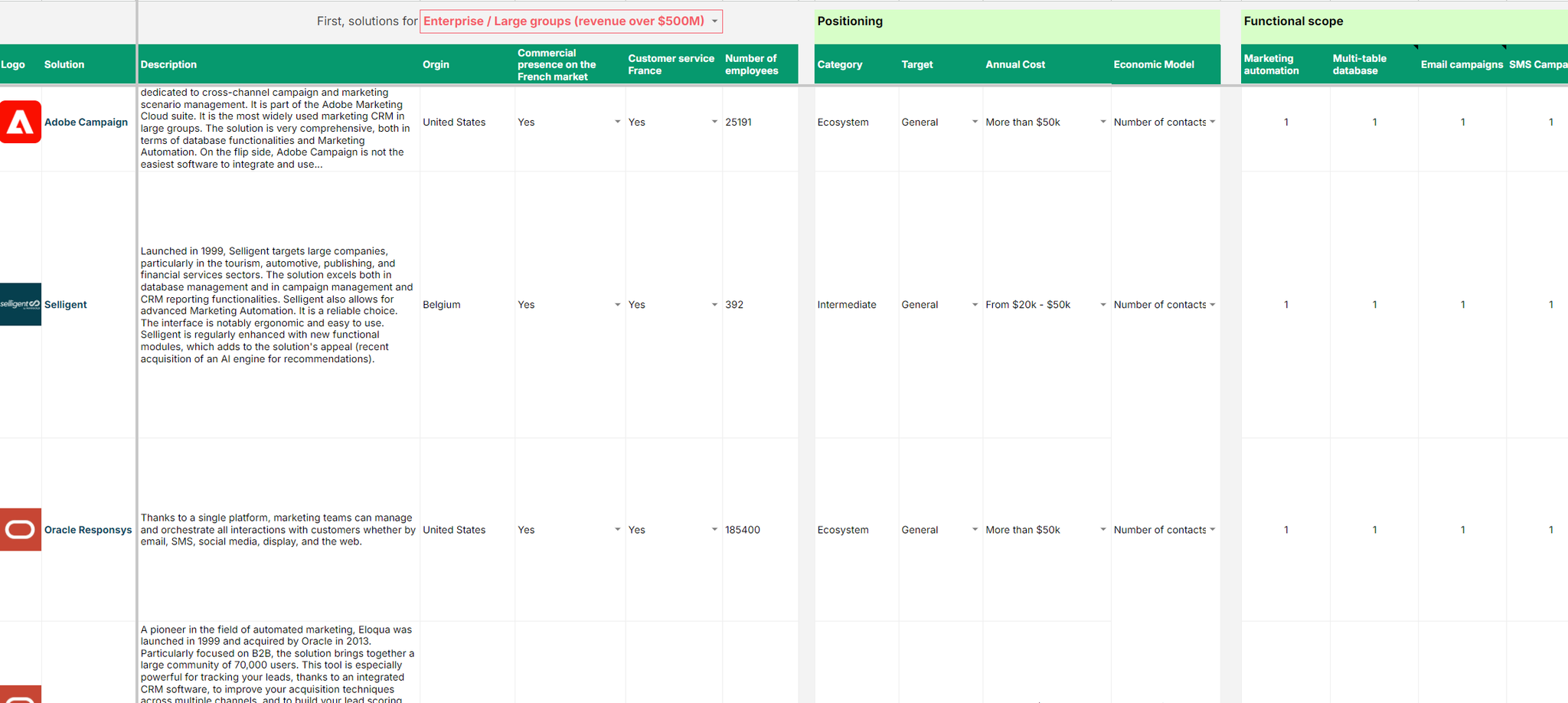Open Oracle Responsys commercial presence dropdown
The width and height of the screenshot is (1568, 703).
point(617,529)
